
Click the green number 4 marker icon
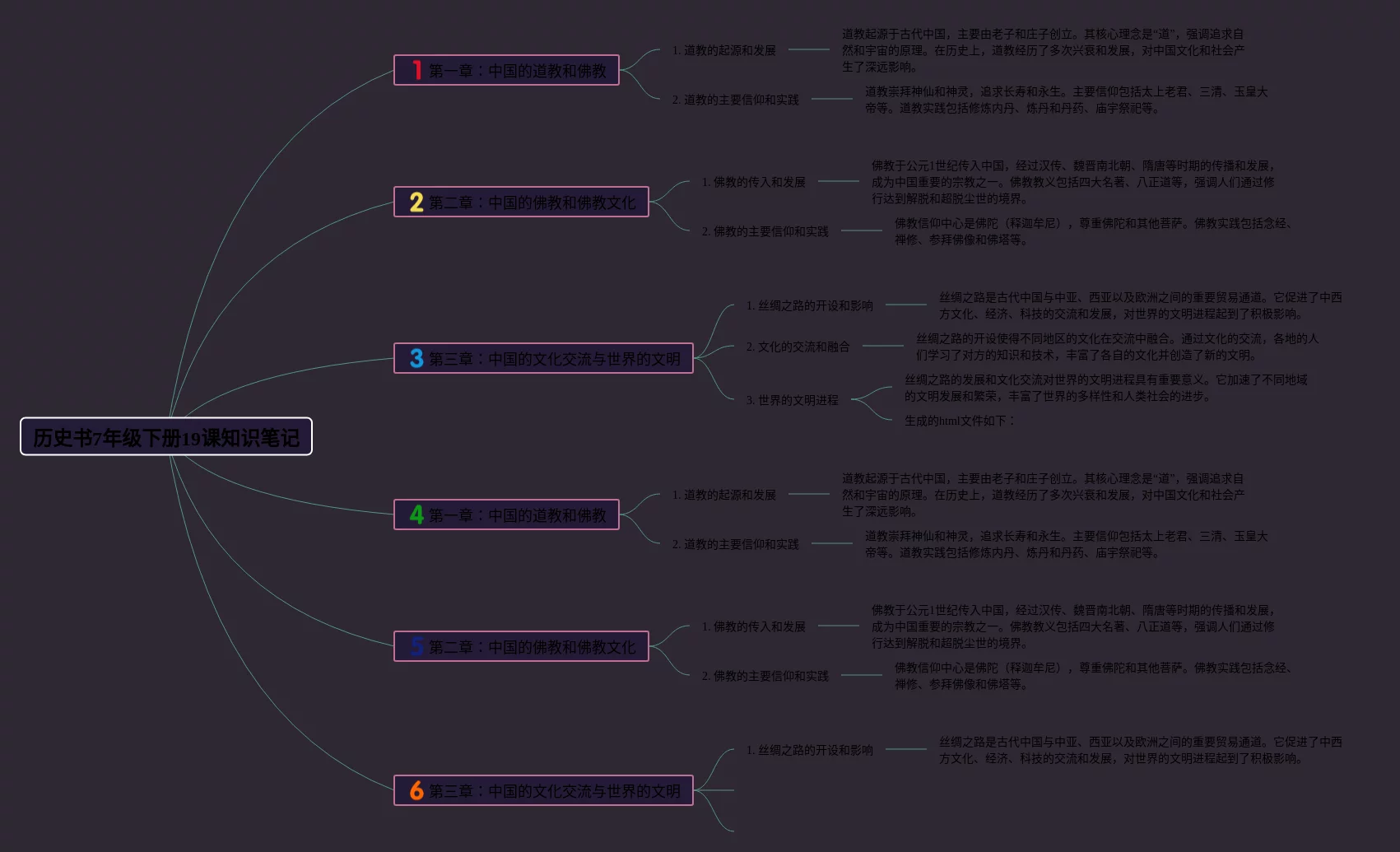pyautogui.click(x=416, y=514)
